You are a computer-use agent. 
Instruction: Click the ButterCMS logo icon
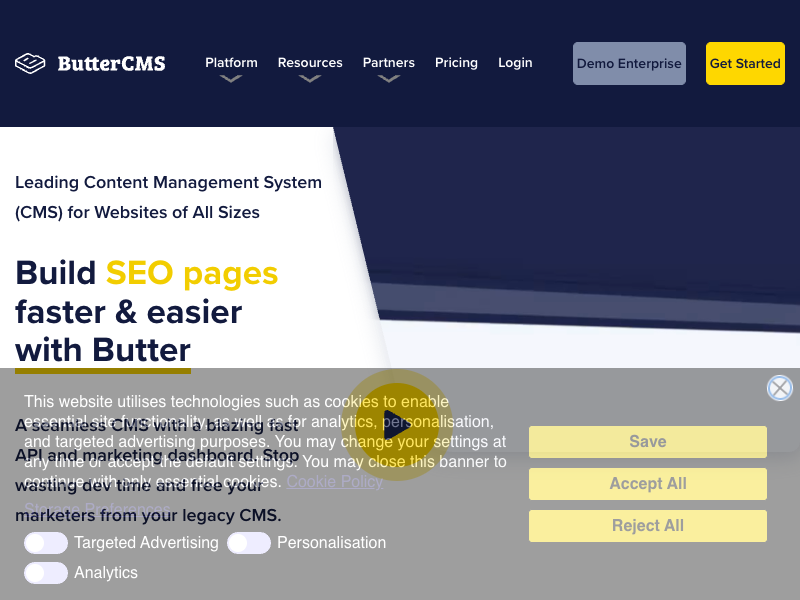point(30,63)
